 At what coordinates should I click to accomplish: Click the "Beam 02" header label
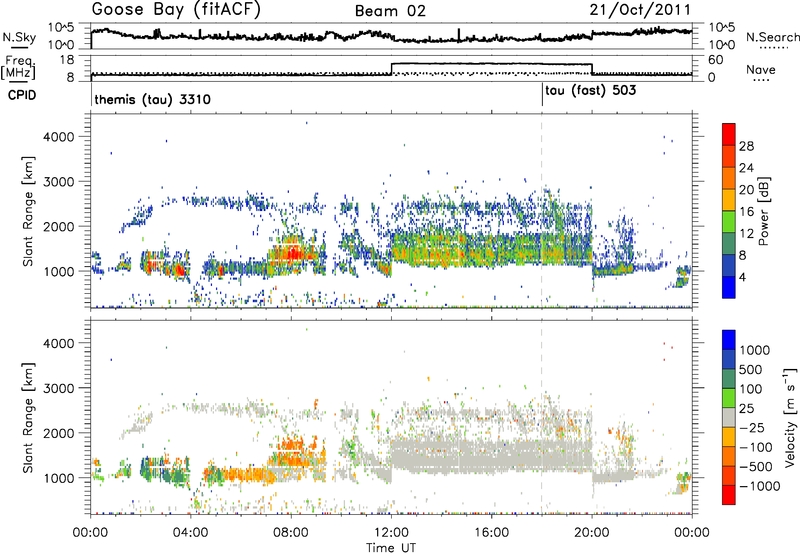point(390,11)
